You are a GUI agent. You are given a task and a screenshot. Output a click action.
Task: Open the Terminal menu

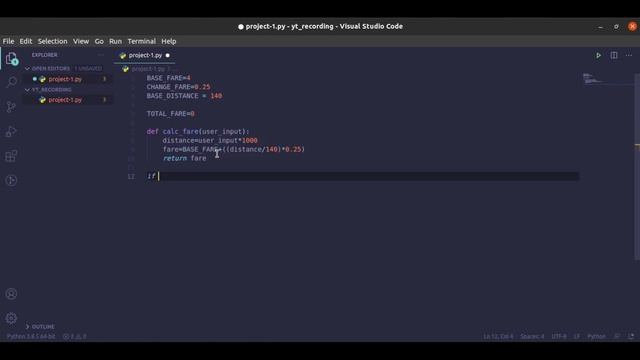tap(142, 41)
